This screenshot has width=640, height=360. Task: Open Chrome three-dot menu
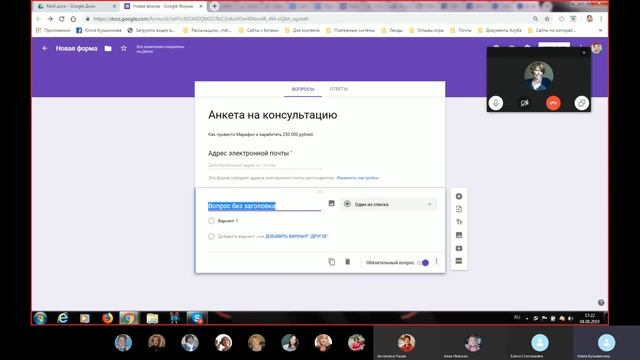[601, 19]
